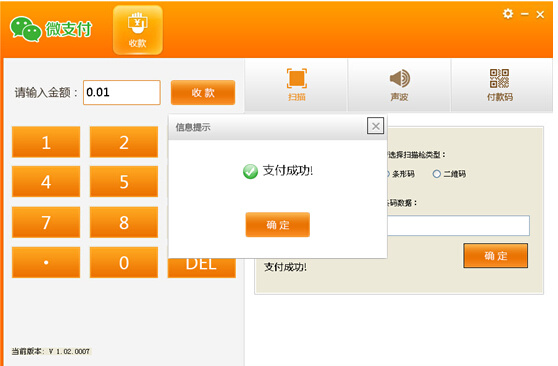The width and height of the screenshot is (558, 366).
Task: Confirm 支付成功 dialog with 确定
Action: (x=278, y=225)
